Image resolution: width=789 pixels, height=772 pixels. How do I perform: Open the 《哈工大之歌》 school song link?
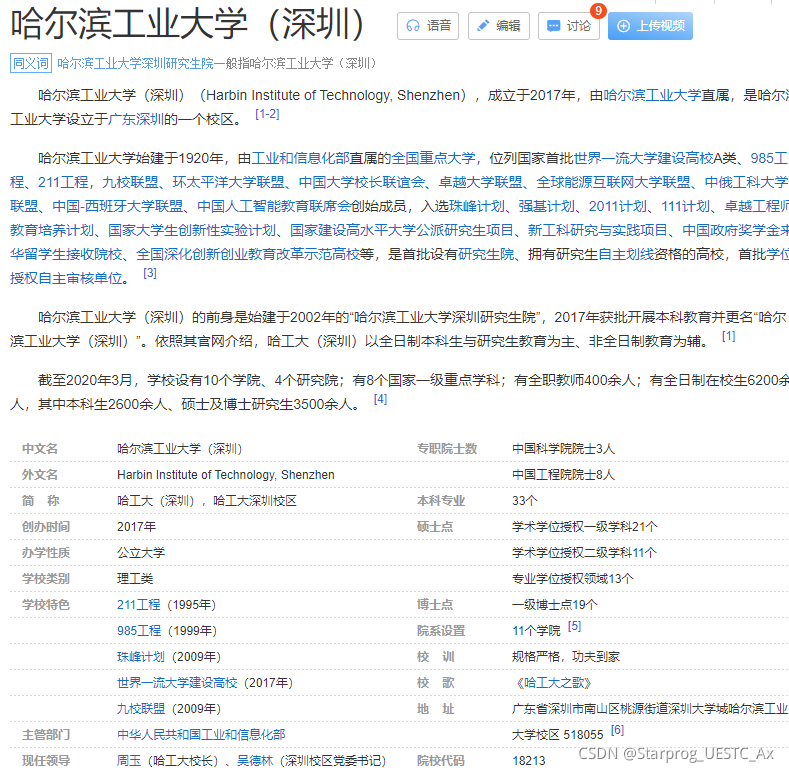pos(554,683)
